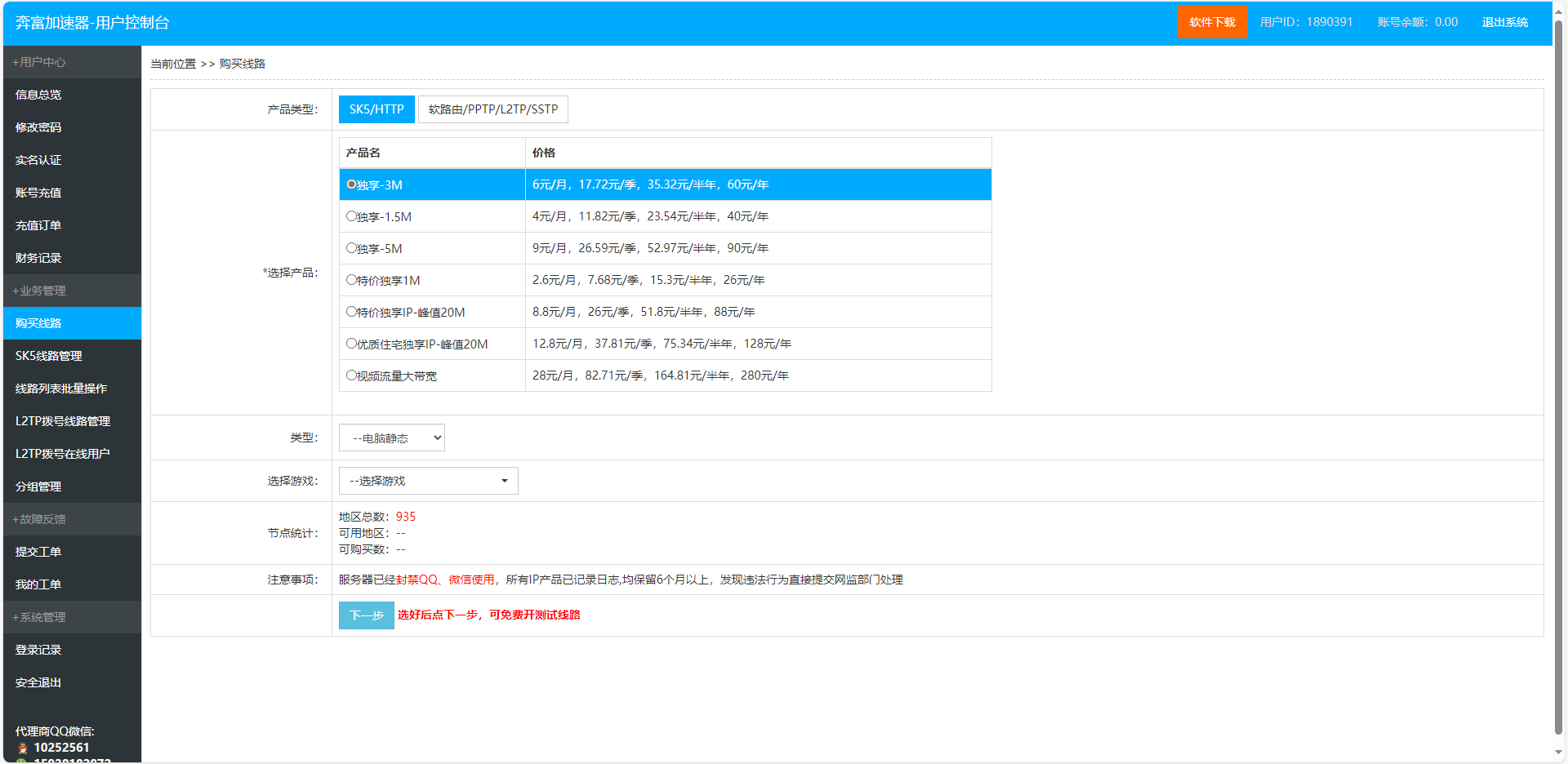Click 退出系统 to log out
Image resolution: width=1568 pixels, height=764 pixels.
tap(1505, 22)
